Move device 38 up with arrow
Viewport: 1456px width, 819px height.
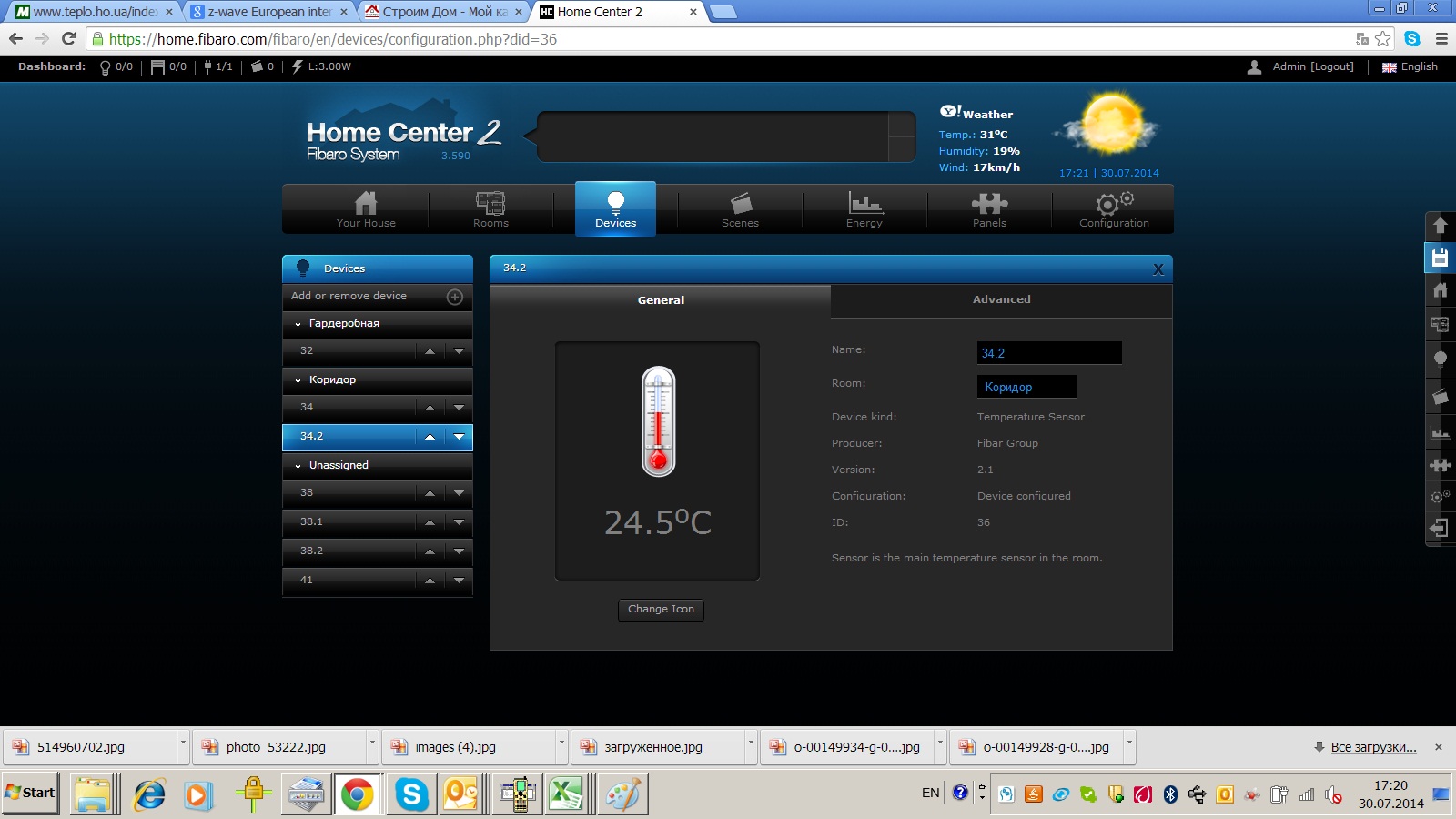(430, 493)
